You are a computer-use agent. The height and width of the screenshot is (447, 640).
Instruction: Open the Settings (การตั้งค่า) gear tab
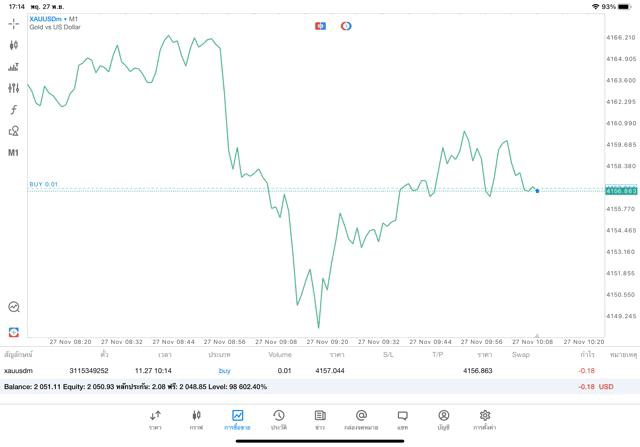485,419
